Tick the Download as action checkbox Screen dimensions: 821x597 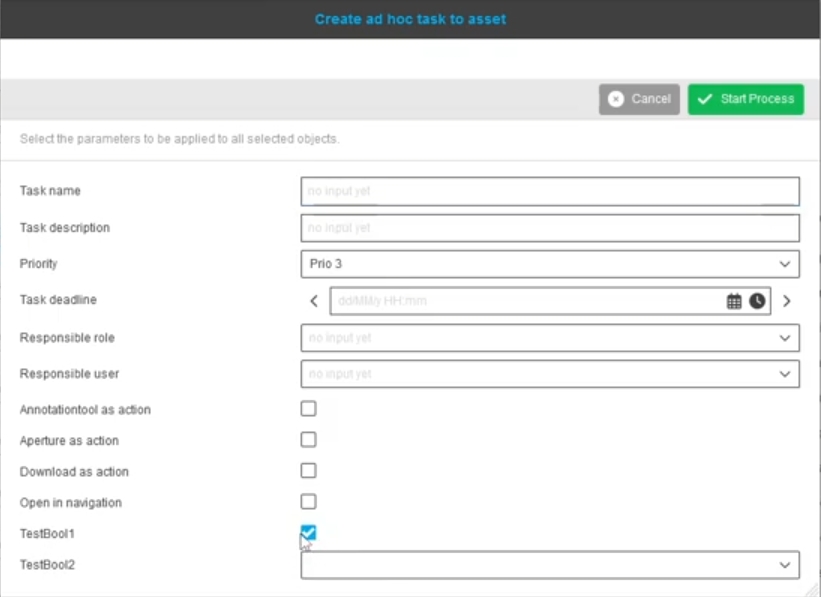(308, 470)
